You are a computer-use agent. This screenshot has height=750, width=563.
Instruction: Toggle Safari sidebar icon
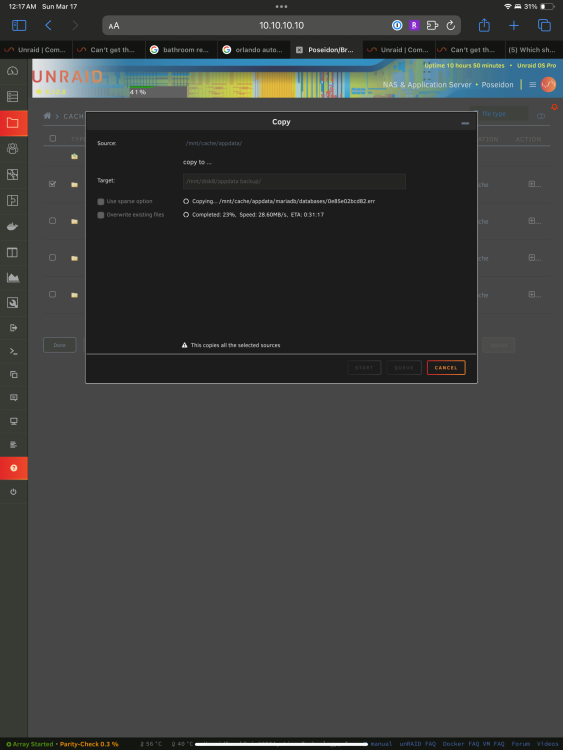[19, 25]
